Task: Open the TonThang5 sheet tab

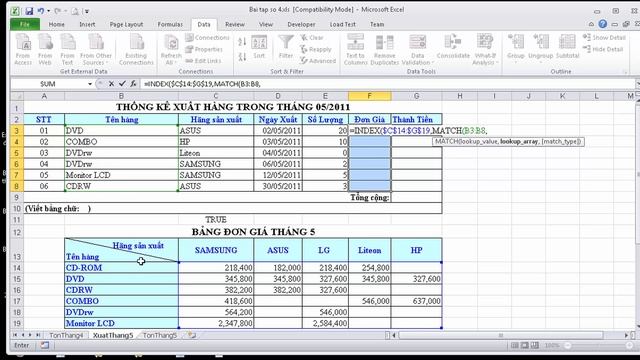Action: [x=160, y=335]
